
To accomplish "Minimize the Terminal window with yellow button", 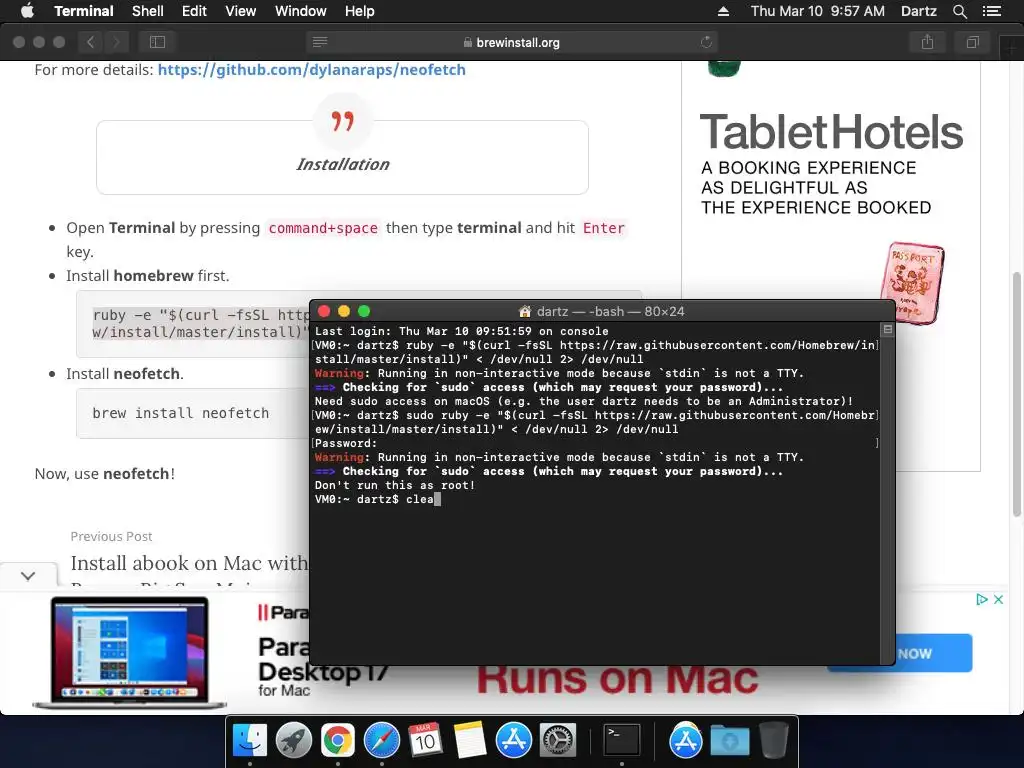I will click(344, 312).
